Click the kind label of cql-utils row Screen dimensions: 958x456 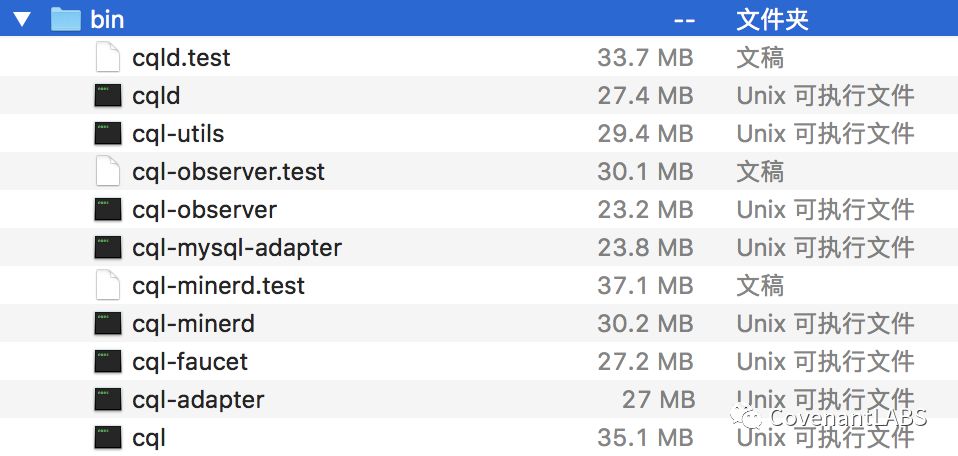tap(825, 134)
